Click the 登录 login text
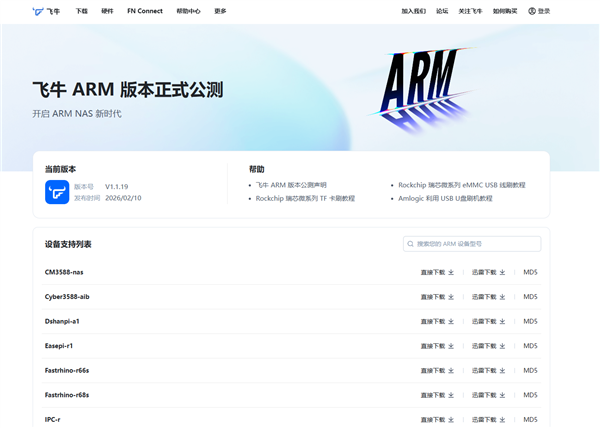Screen dimensions: 600x428 [x=544, y=11]
